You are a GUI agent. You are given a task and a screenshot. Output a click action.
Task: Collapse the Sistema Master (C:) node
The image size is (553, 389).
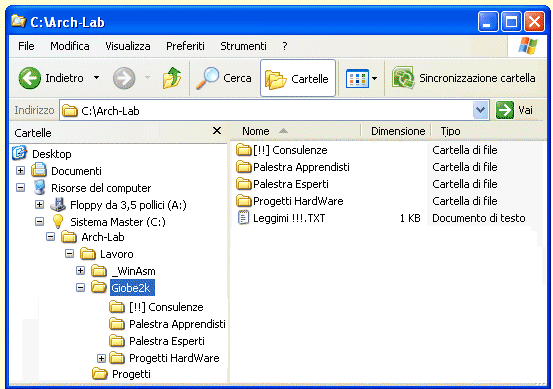pyautogui.click(x=40, y=221)
